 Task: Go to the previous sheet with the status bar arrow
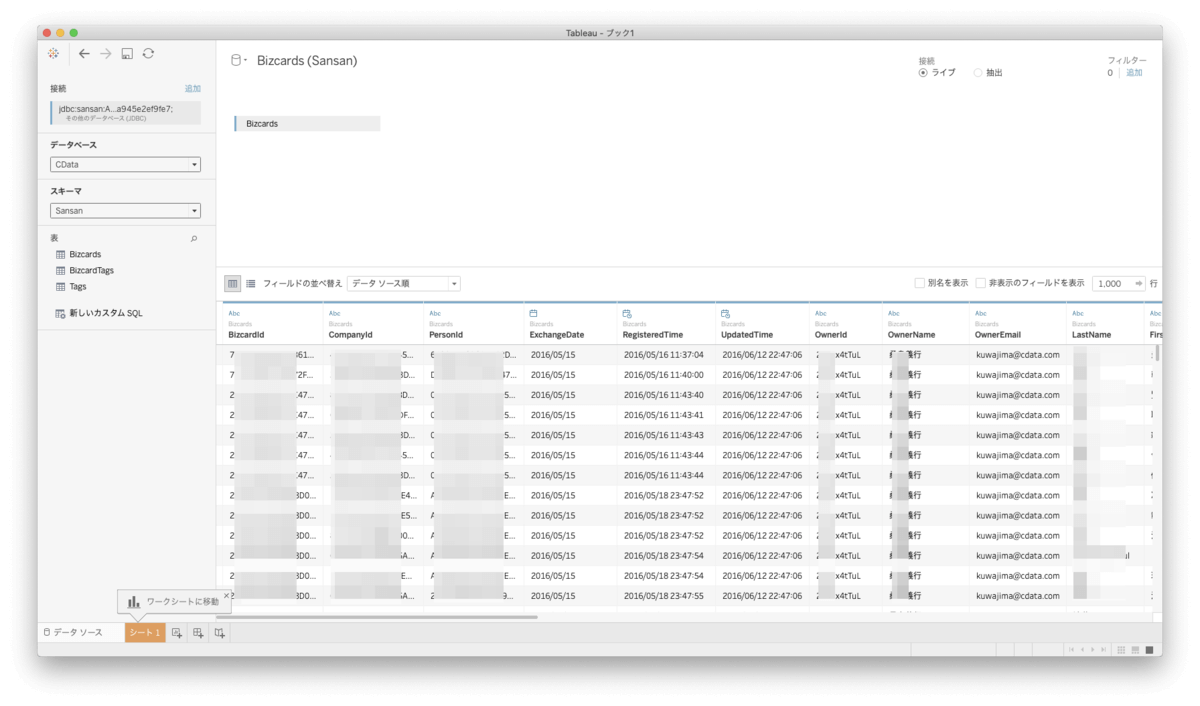1082,650
